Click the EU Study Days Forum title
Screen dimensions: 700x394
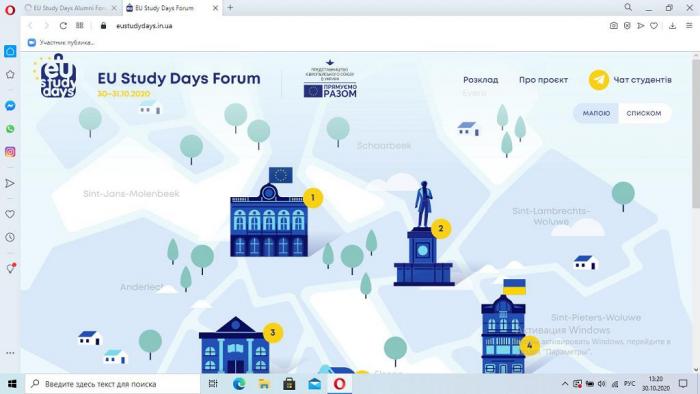click(179, 79)
